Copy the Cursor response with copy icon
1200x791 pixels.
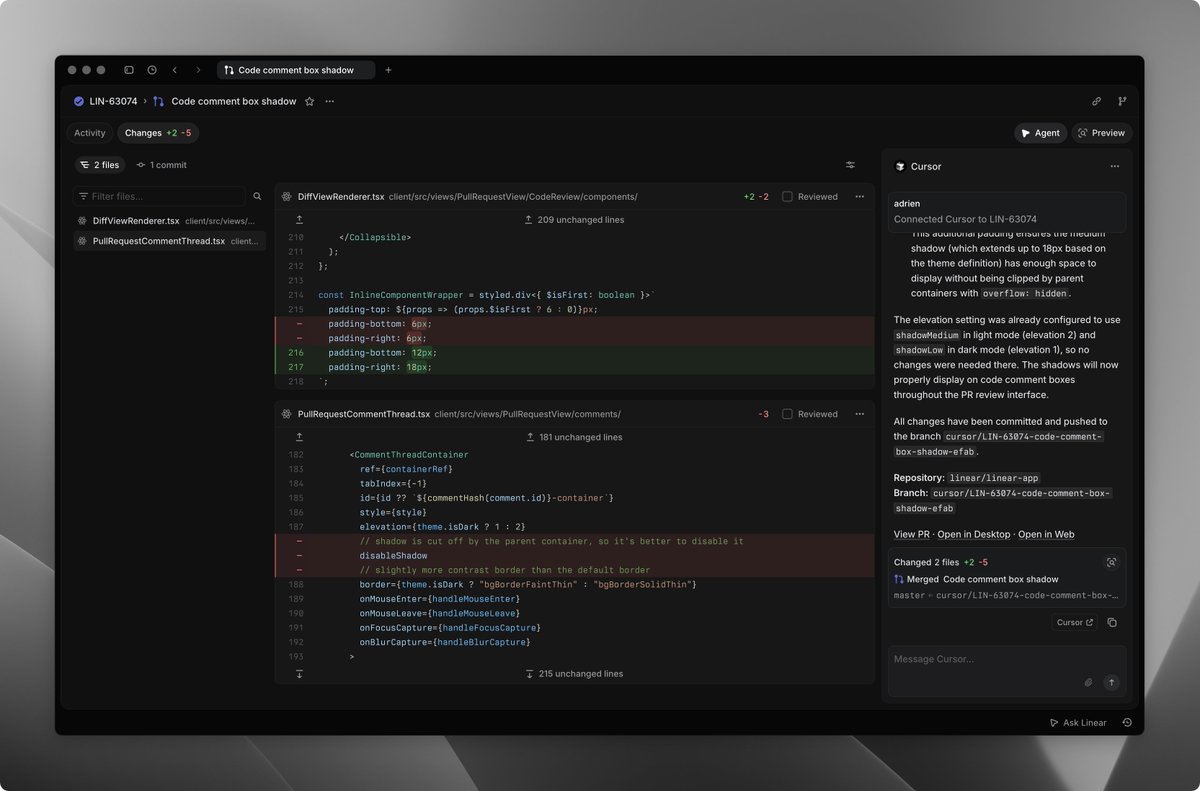click(1112, 622)
